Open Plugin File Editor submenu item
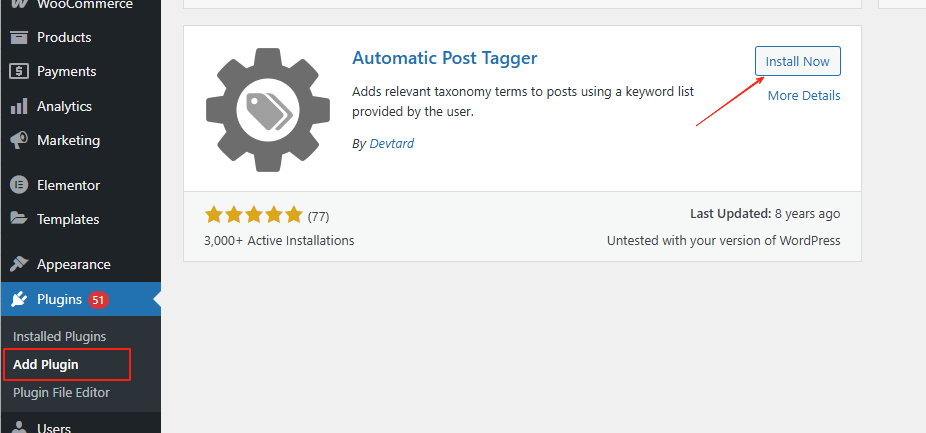 [61, 393]
